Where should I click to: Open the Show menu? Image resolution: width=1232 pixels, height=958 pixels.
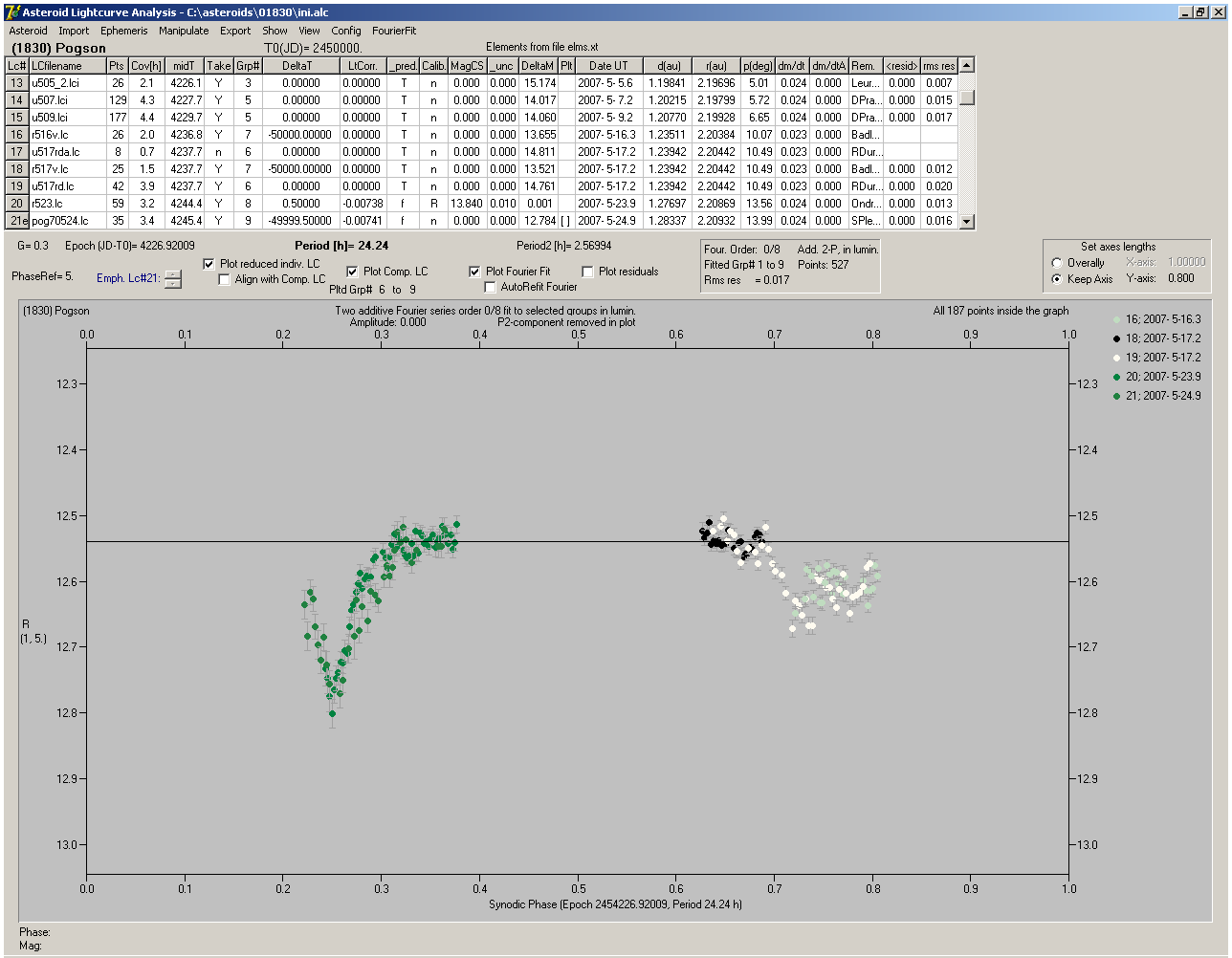click(275, 31)
